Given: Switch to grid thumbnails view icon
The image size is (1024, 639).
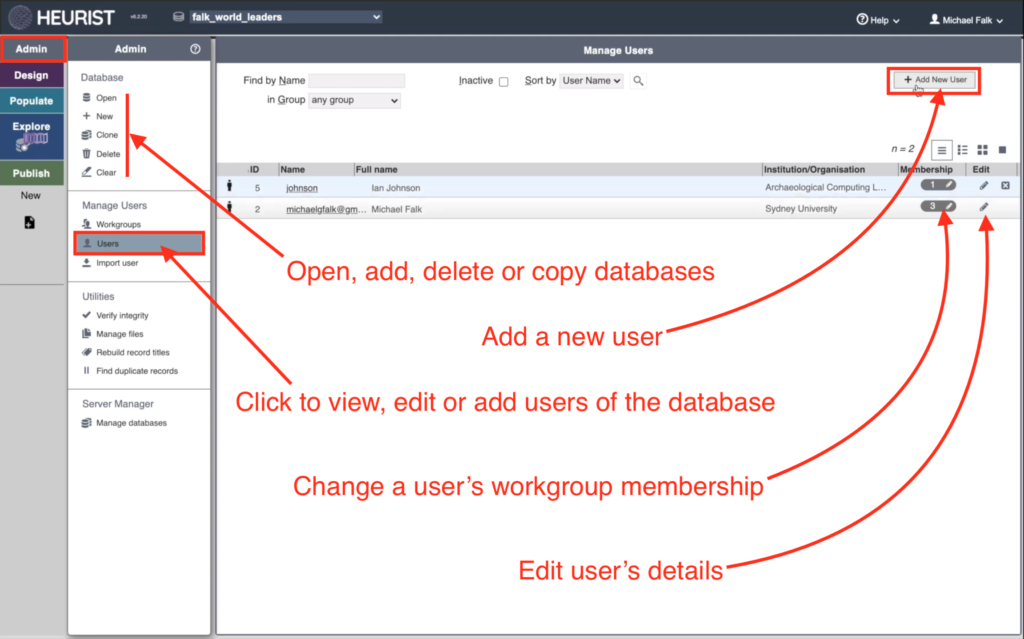Looking at the screenshot, I should click(982, 150).
